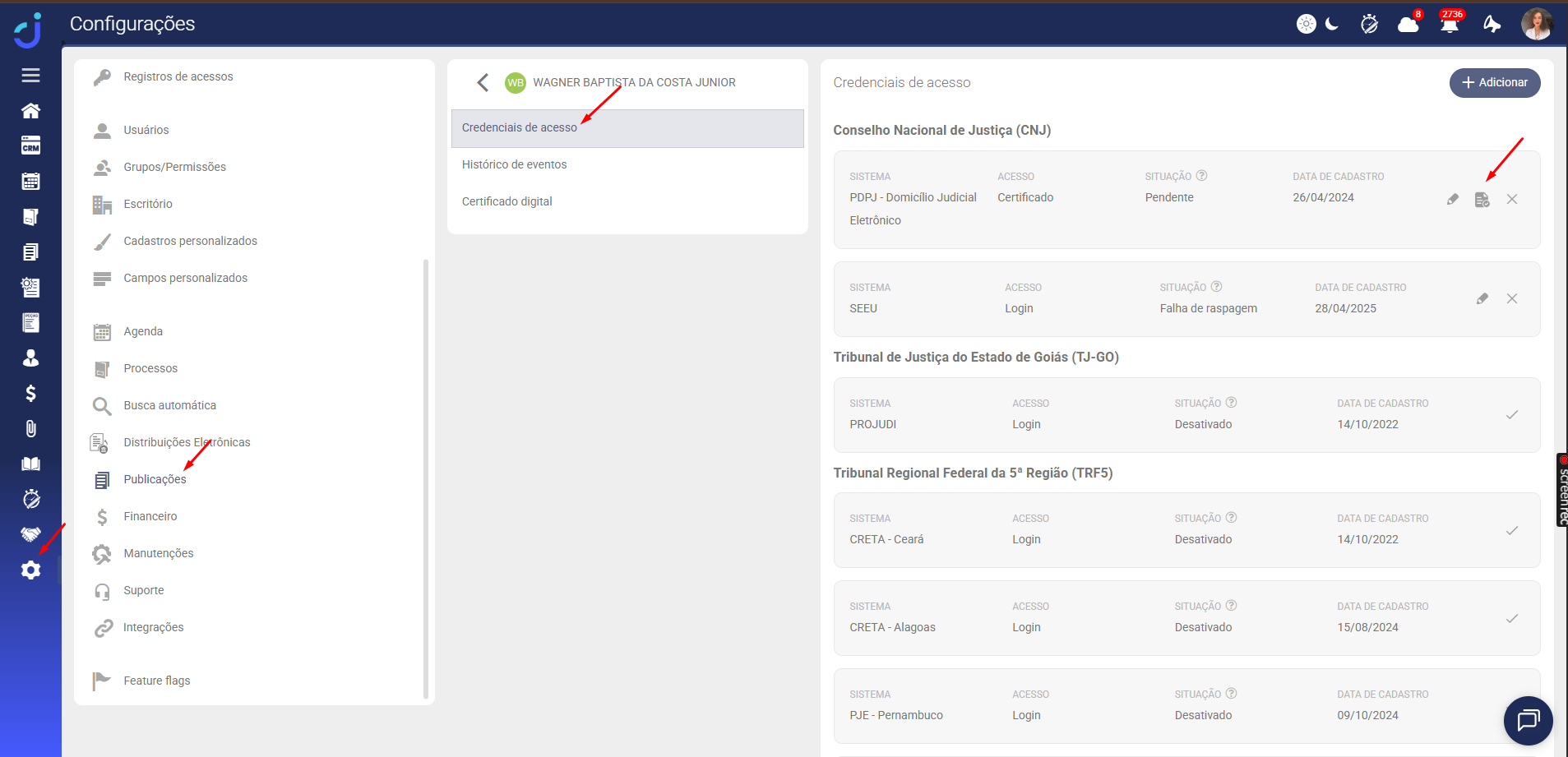
Task: Go back using the left chevron
Action: coord(483,82)
